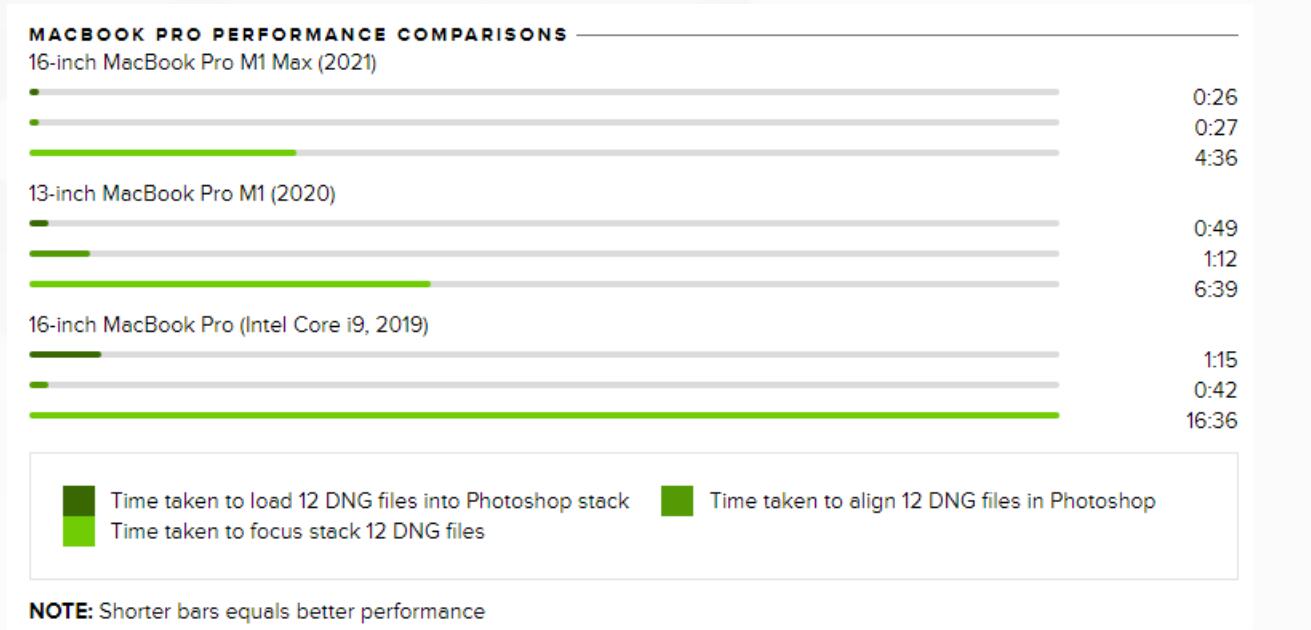Click the dark green load-time legend swatch
Screen dimensions: 1311x630
click(79, 501)
